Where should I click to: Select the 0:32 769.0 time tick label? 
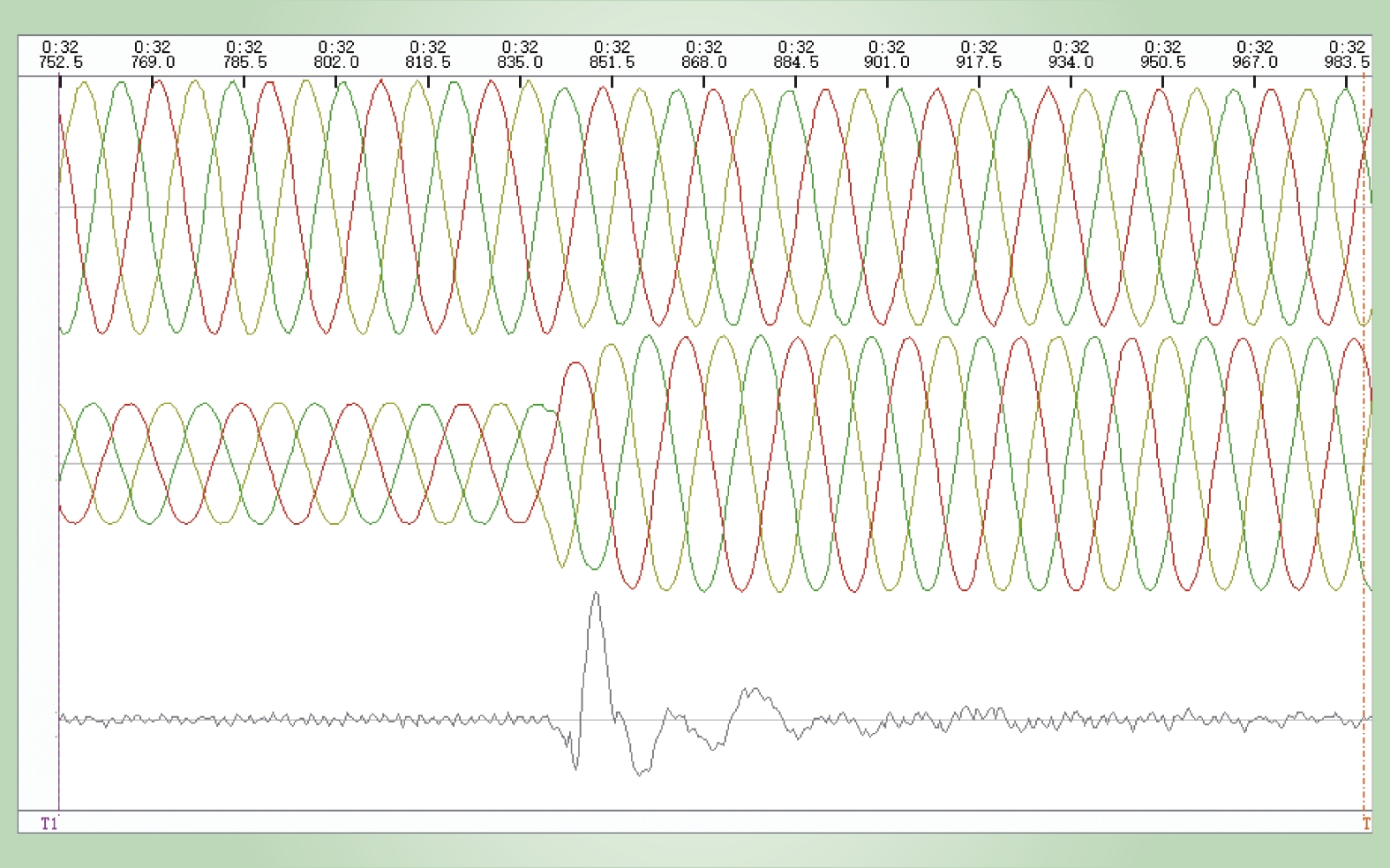pos(152,55)
